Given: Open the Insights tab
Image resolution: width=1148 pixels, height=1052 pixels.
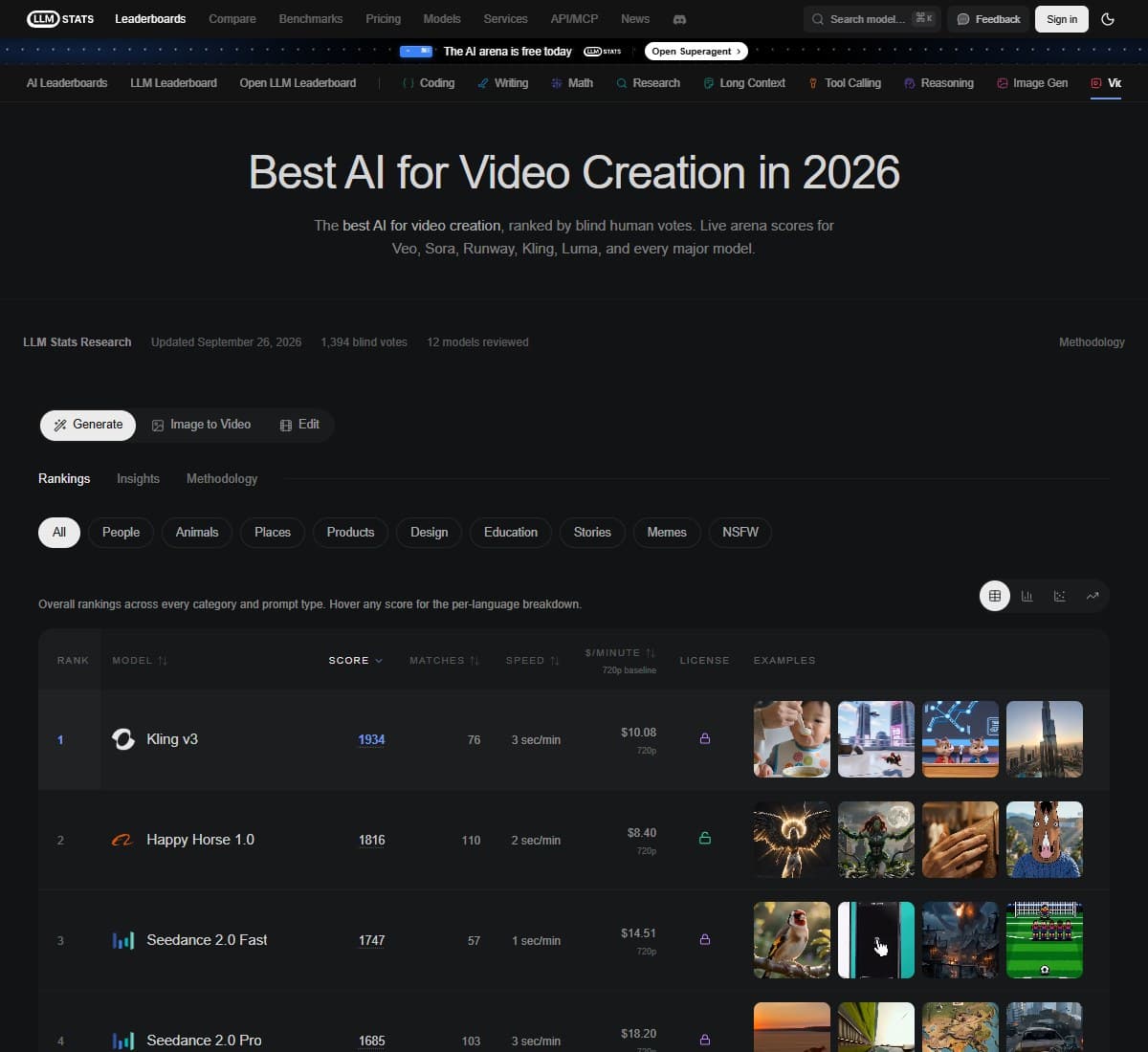Looking at the screenshot, I should pyautogui.click(x=138, y=478).
